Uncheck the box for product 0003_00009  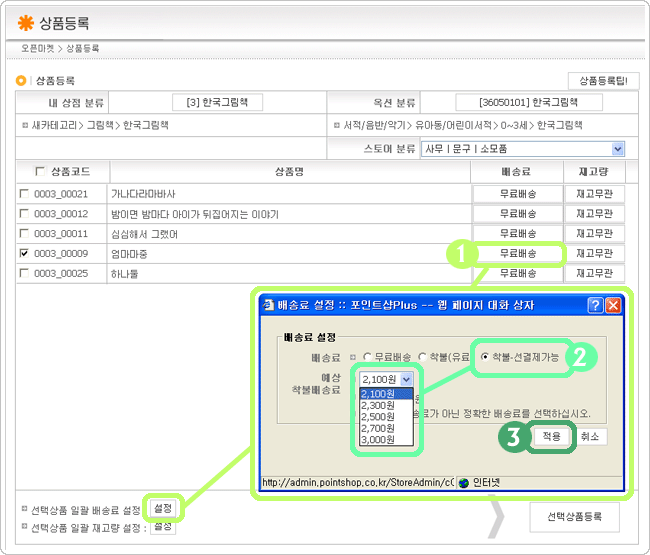(24, 254)
